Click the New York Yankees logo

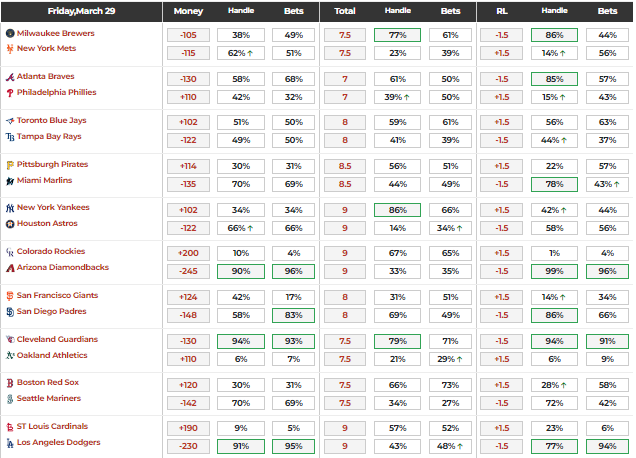pos(10,208)
